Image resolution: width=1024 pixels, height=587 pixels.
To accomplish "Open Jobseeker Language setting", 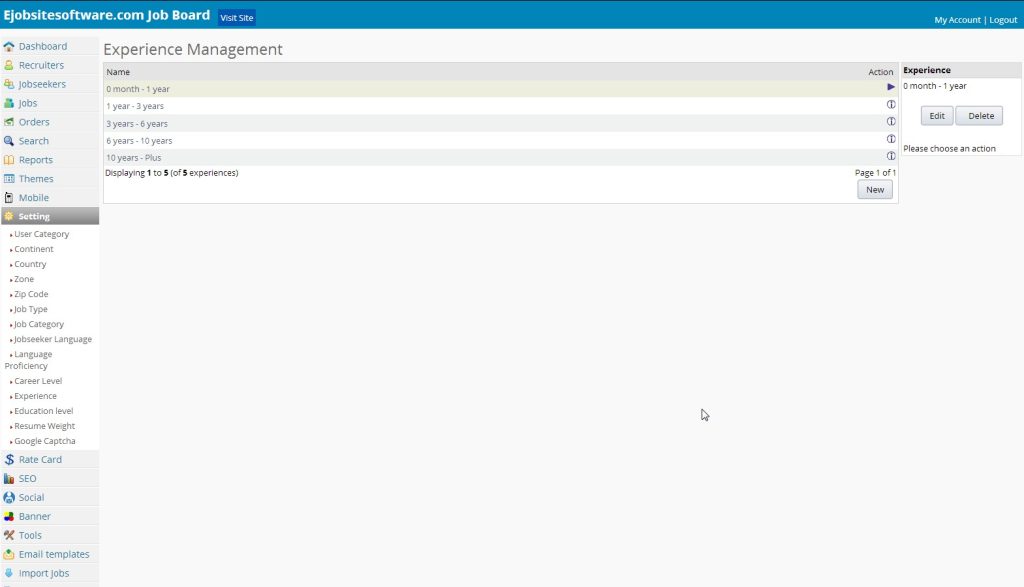I will click(53, 339).
